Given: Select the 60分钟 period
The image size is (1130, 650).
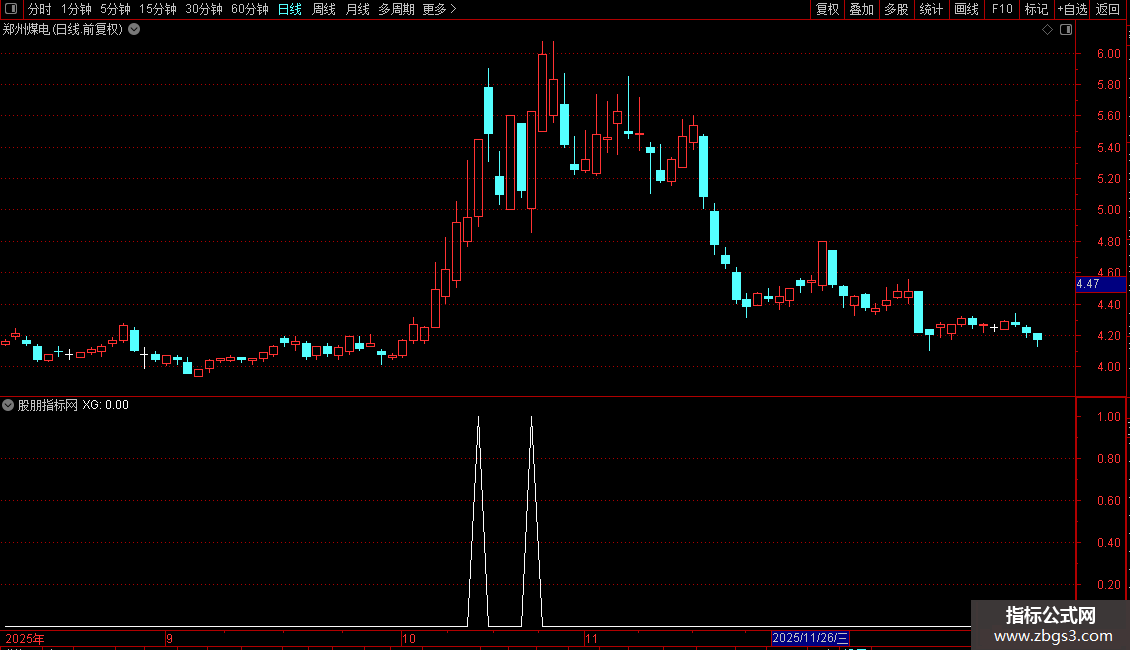Looking at the screenshot, I should coord(250,9).
